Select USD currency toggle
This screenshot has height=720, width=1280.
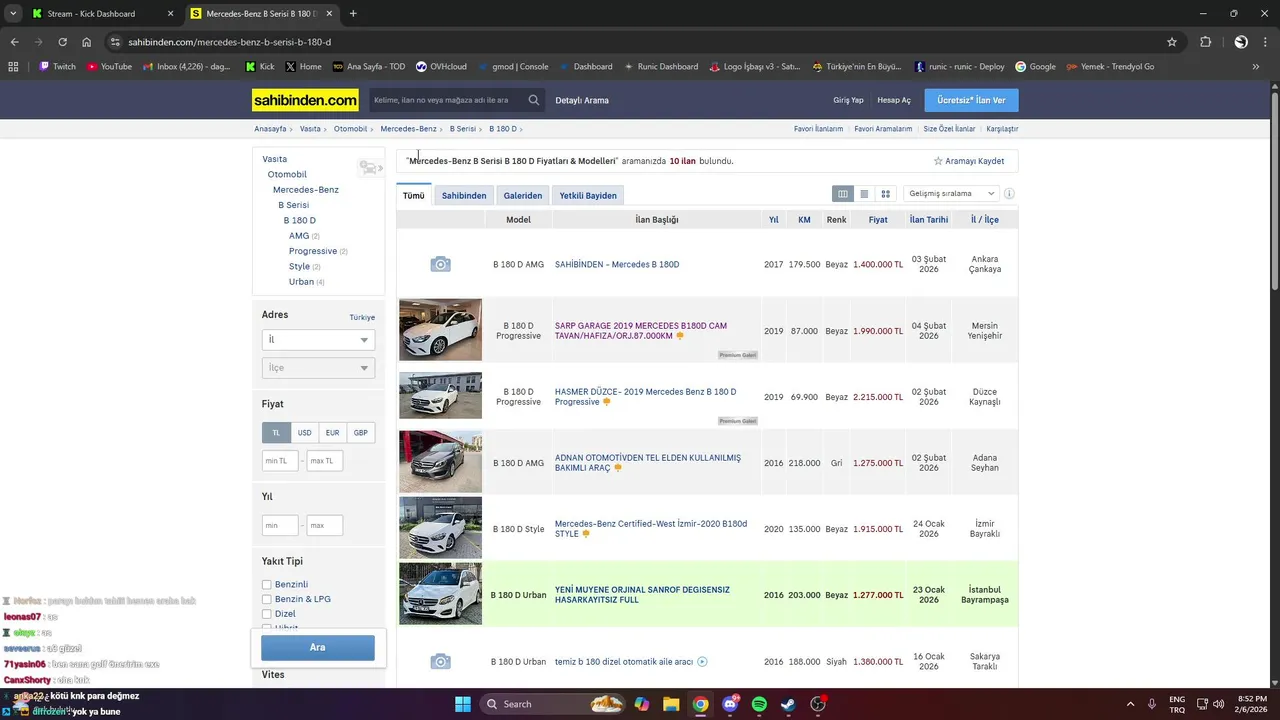click(304, 433)
